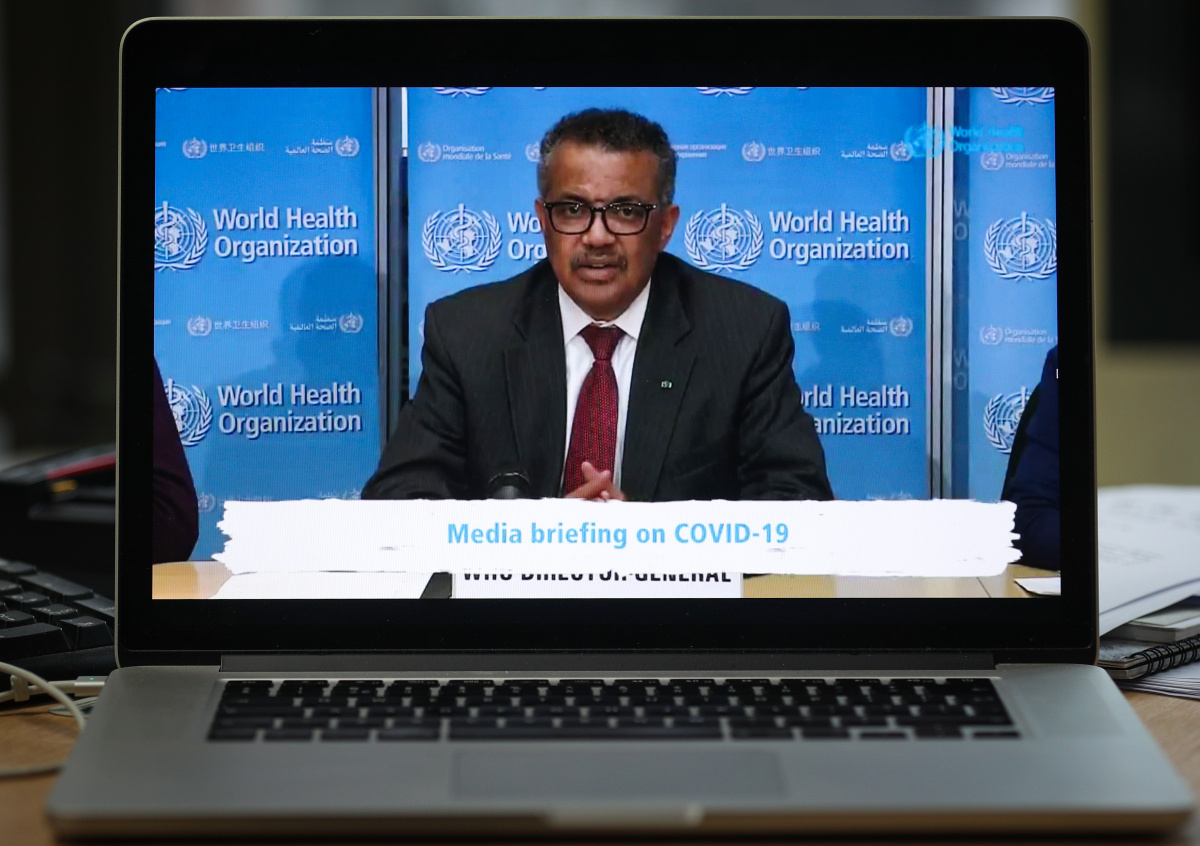
Task: Click the microphone in front of the speaker
Action: pos(509,485)
